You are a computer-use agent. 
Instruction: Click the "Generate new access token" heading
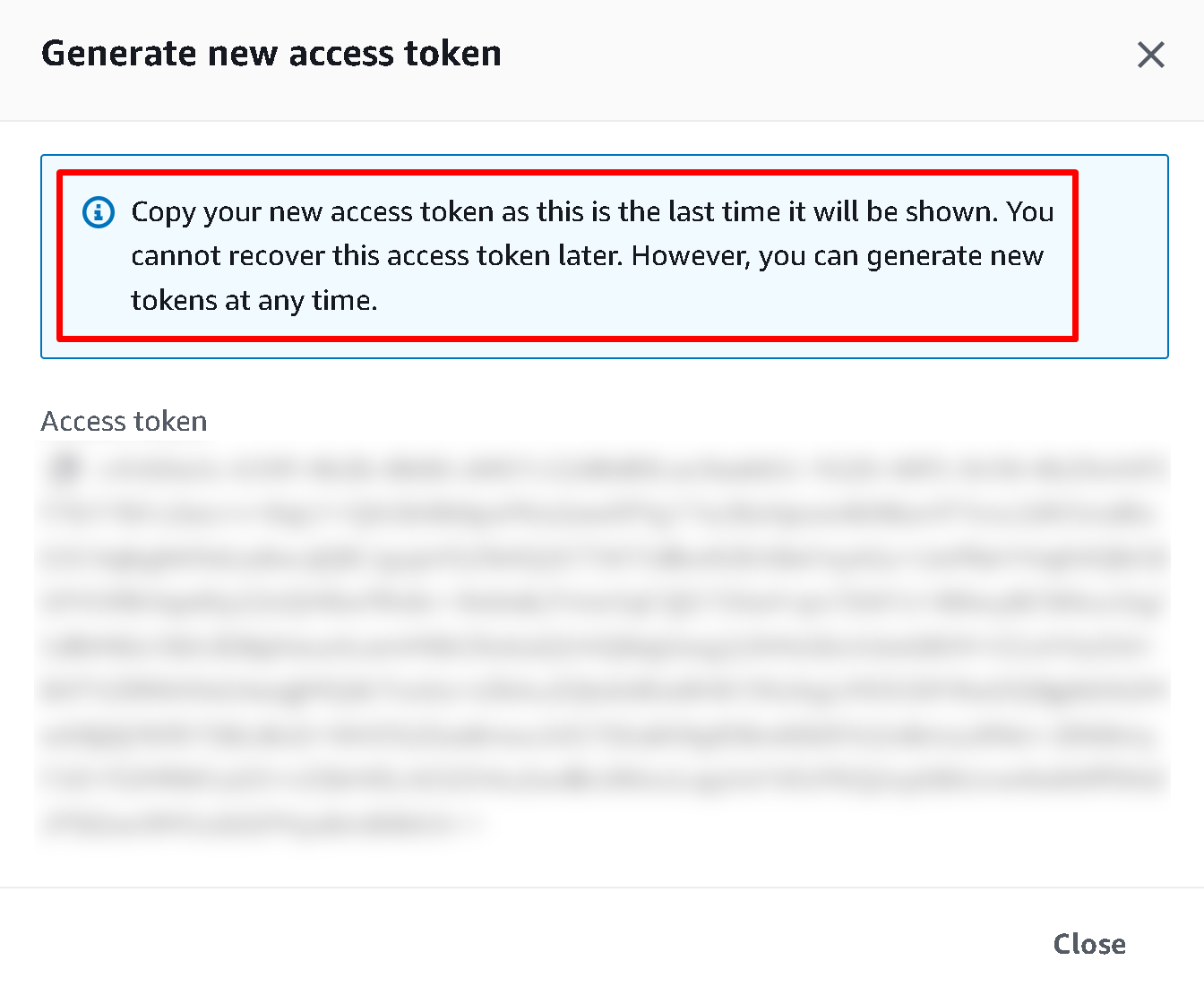pyautogui.click(x=271, y=54)
